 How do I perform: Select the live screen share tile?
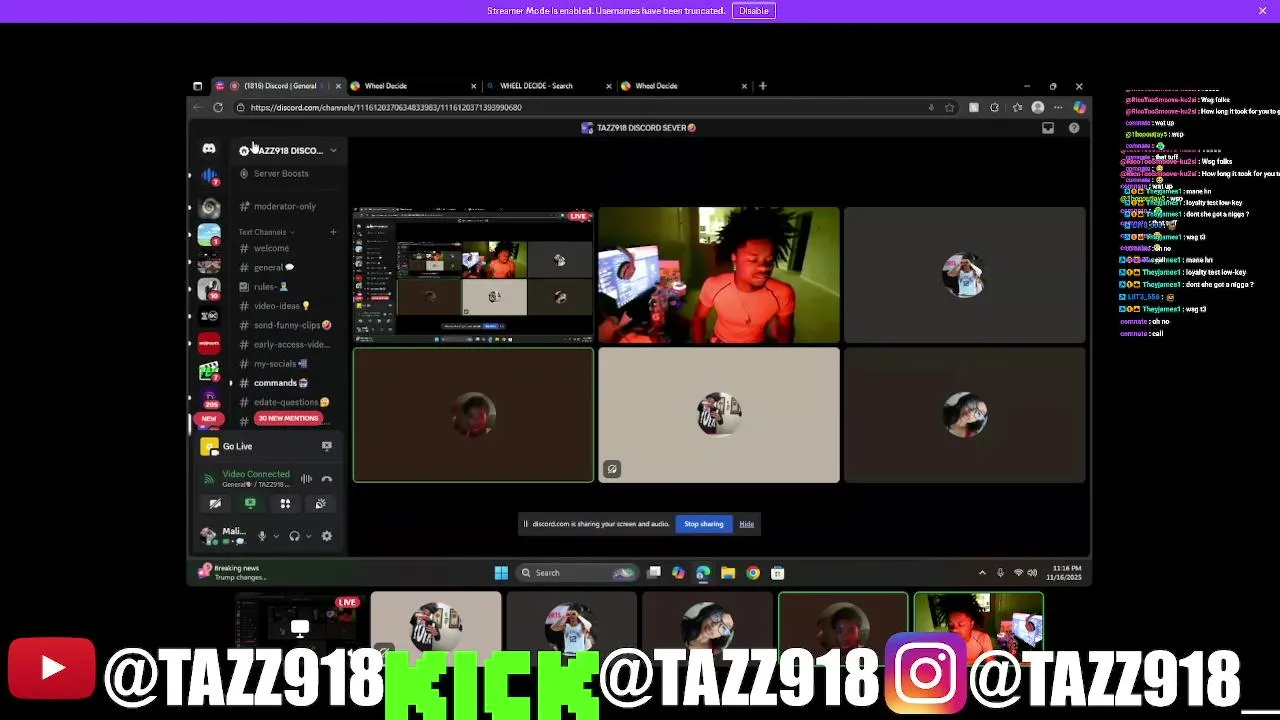pyautogui.click(x=473, y=275)
